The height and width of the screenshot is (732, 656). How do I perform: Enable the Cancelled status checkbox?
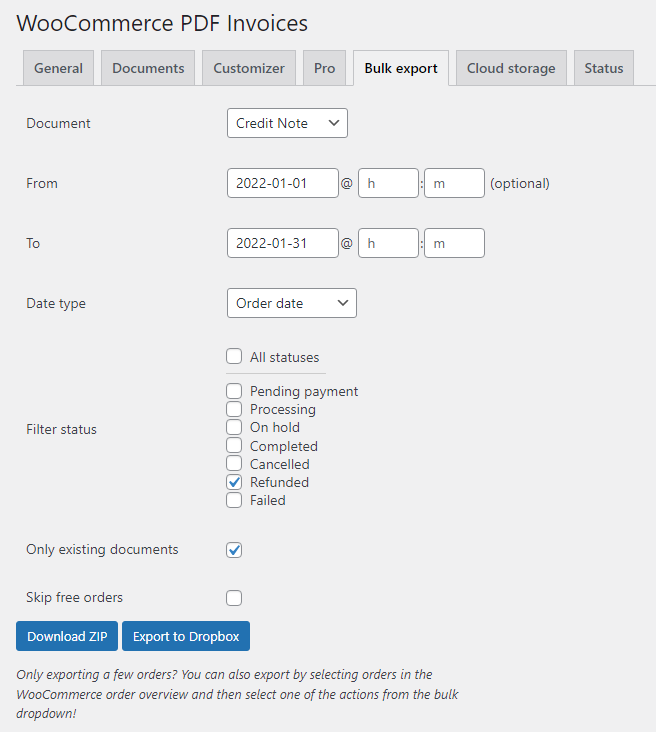click(x=234, y=464)
